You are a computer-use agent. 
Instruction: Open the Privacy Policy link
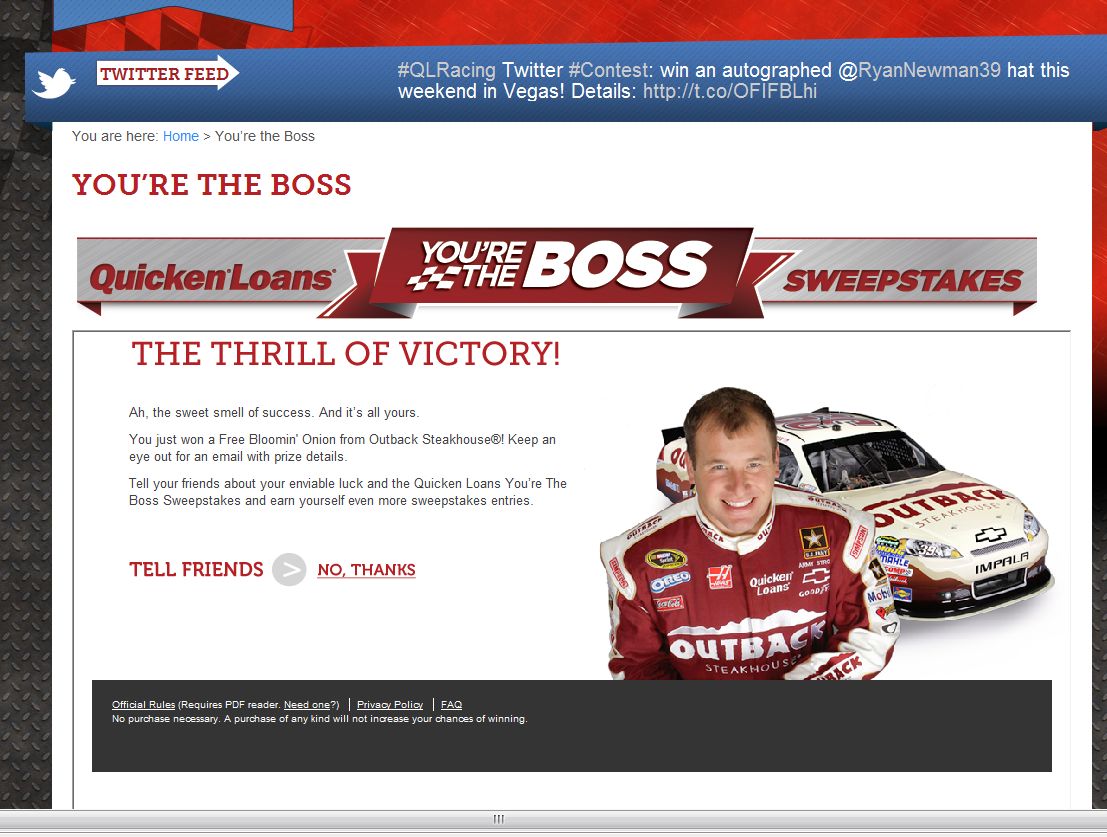[x=390, y=704]
